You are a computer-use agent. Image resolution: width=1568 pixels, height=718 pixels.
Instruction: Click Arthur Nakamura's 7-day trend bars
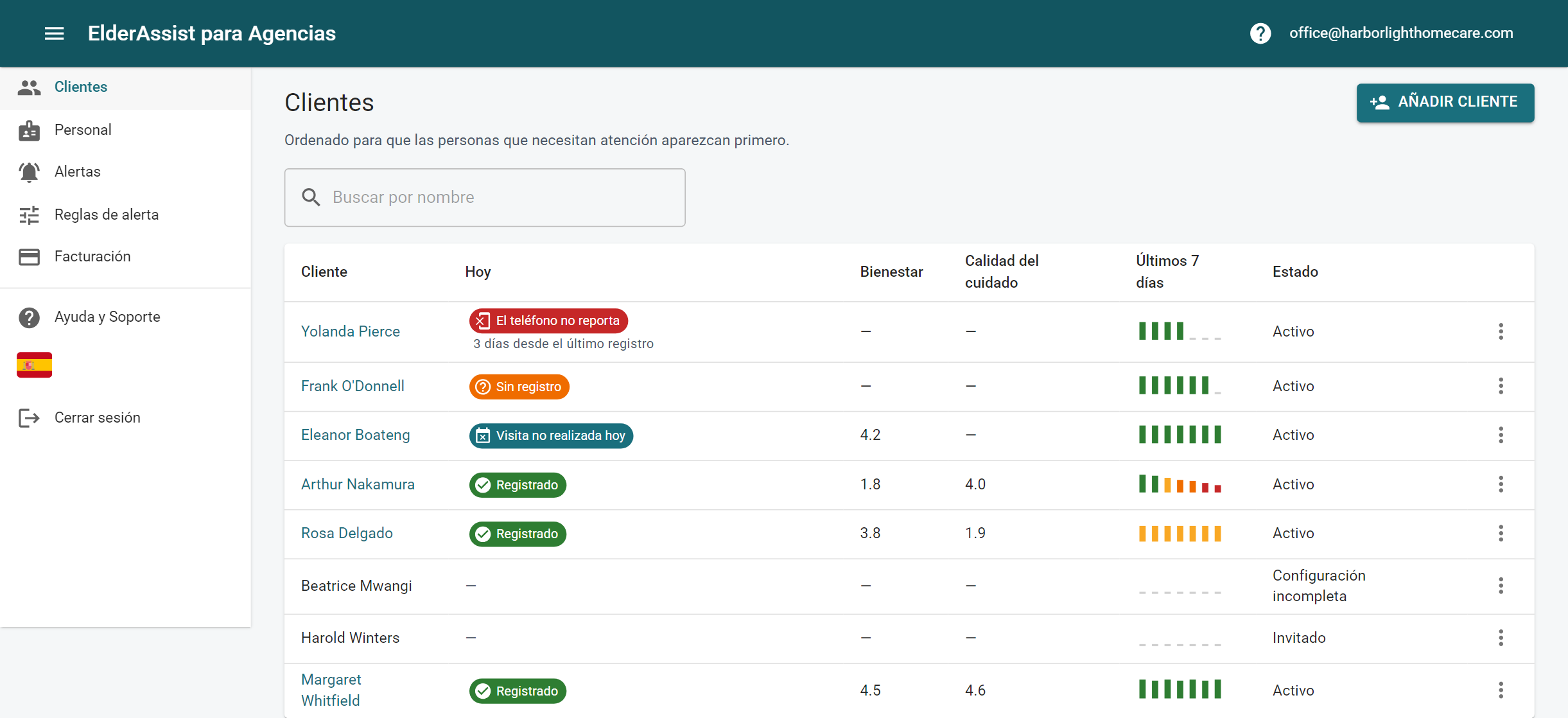point(1180,484)
